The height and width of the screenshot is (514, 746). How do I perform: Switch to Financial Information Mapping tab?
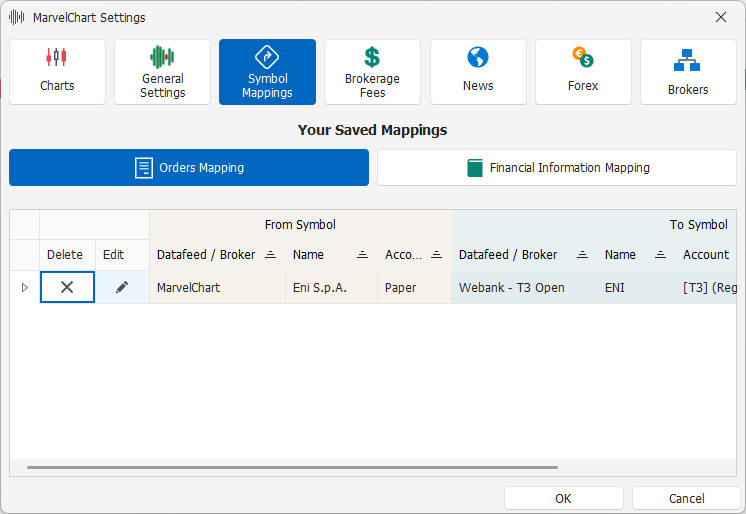click(557, 168)
